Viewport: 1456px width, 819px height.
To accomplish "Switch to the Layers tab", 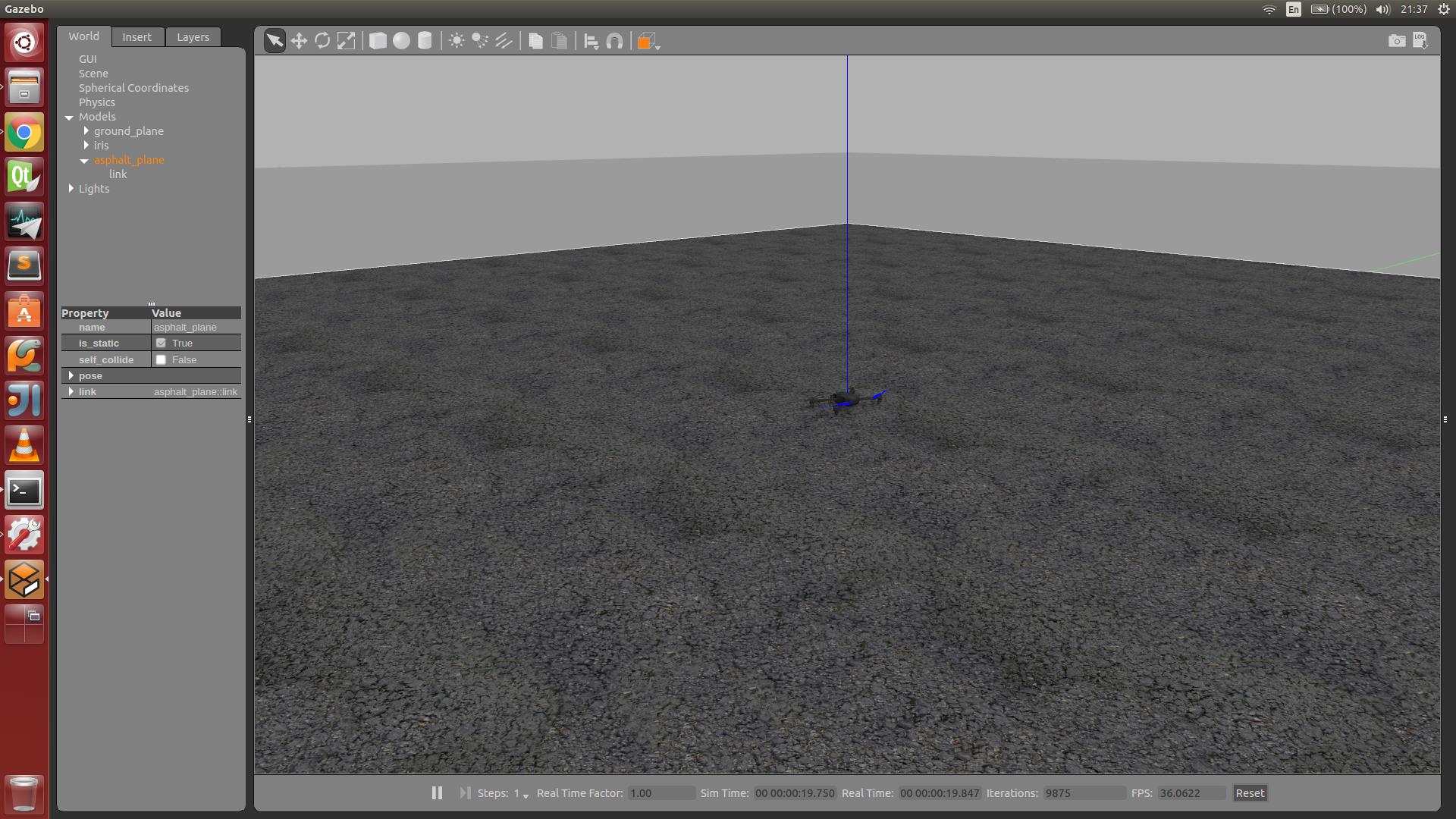I will click(193, 37).
